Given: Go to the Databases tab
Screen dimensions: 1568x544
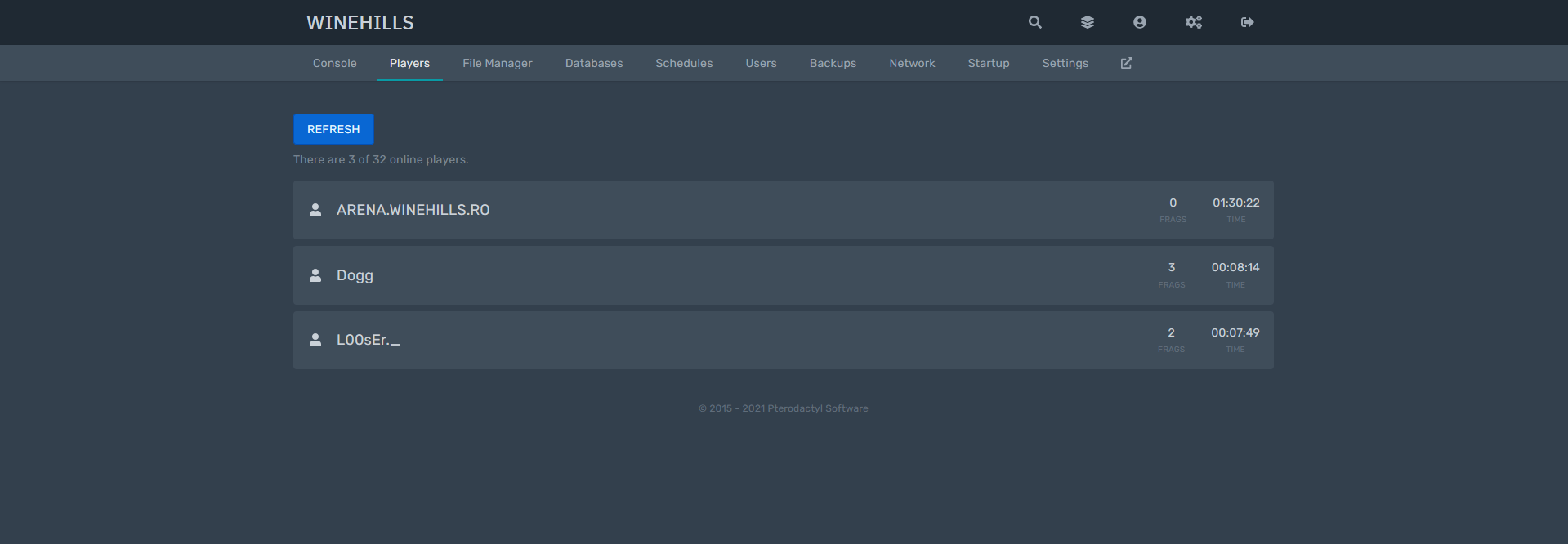Looking at the screenshot, I should pos(593,63).
